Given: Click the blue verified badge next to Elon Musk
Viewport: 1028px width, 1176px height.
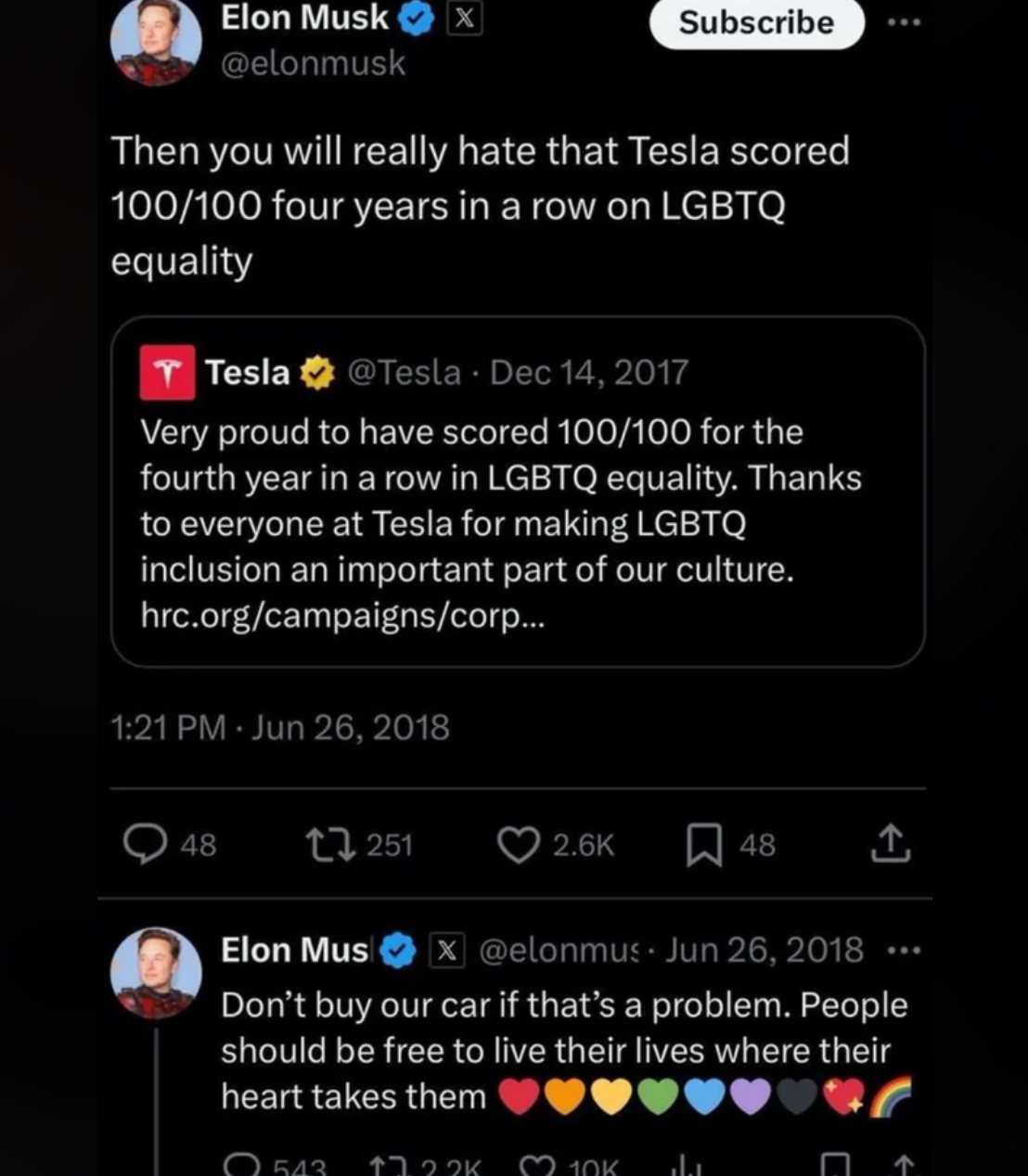Looking at the screenshot, I should point(417,19).
